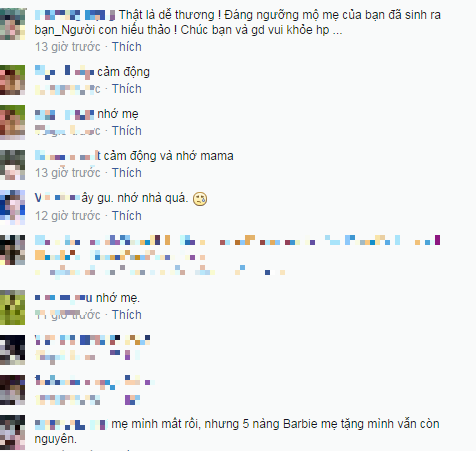Click the "13 giờ trước" timestamp below the "nhớ mama" comment

click(x=68, y=173)
